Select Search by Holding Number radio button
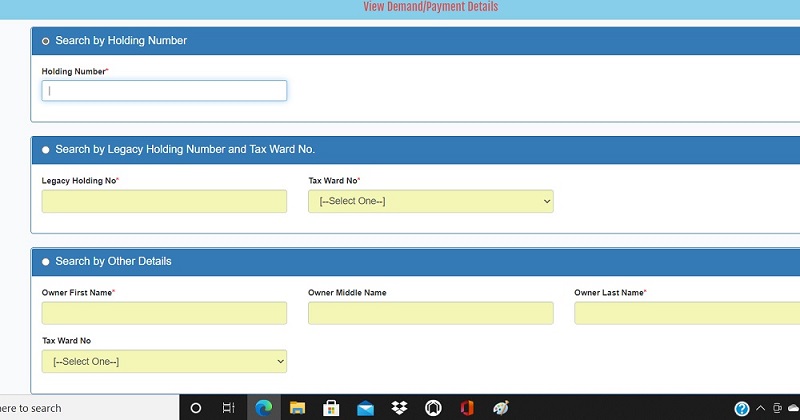 click(x=45, y=41)
